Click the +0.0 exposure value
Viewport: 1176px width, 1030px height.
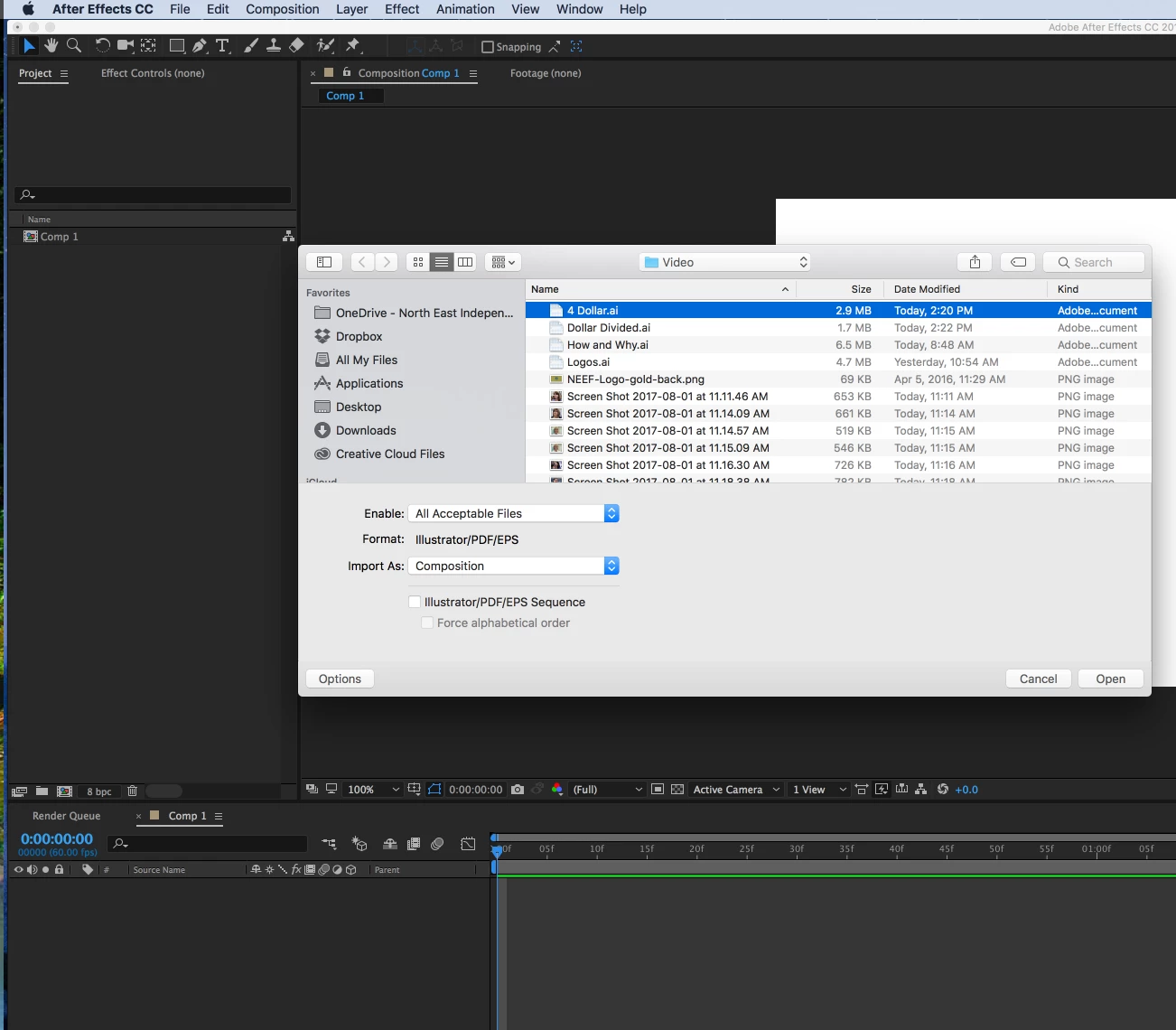tap(966, 789)
